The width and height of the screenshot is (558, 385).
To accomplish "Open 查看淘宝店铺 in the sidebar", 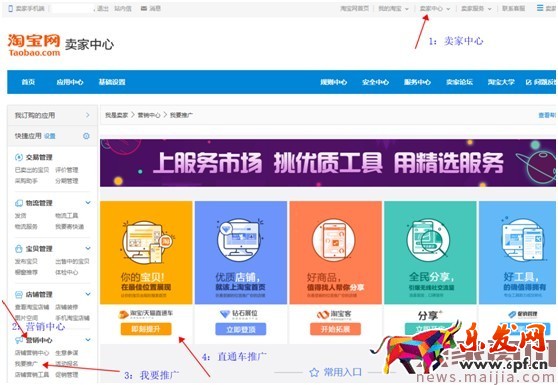I will 32,307.
